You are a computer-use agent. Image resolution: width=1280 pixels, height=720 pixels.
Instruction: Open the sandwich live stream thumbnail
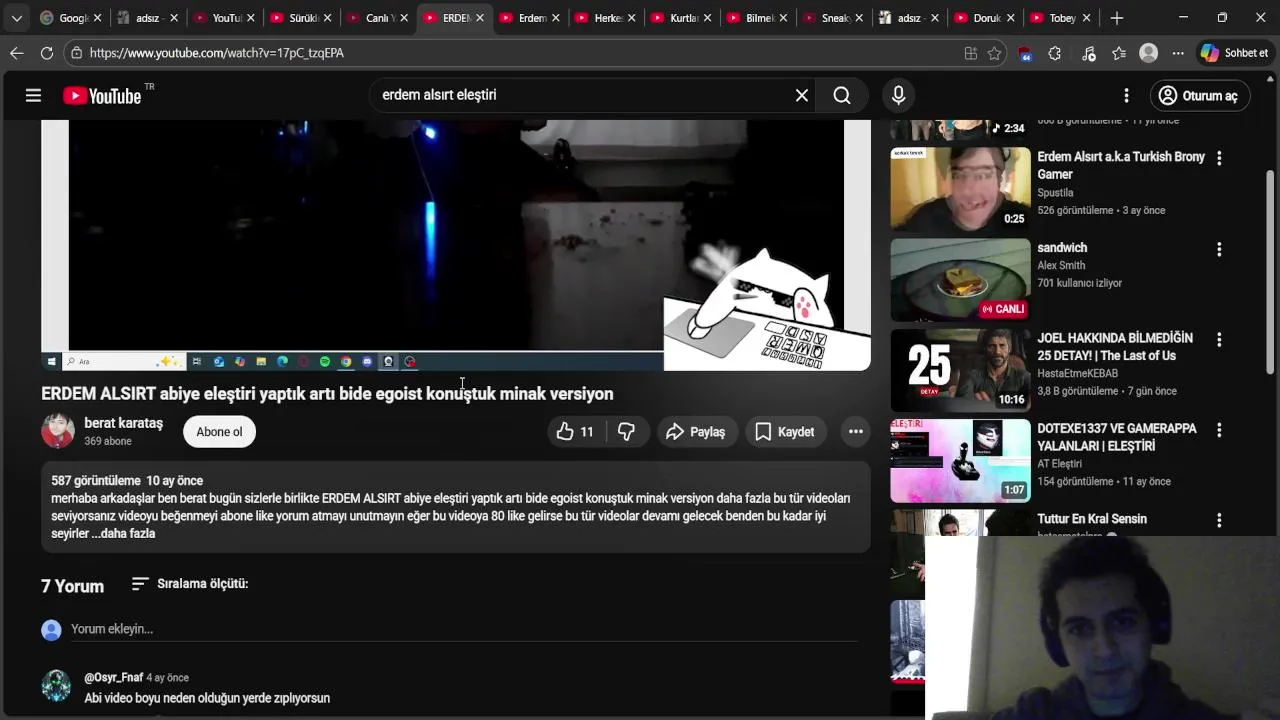point(960,280)
